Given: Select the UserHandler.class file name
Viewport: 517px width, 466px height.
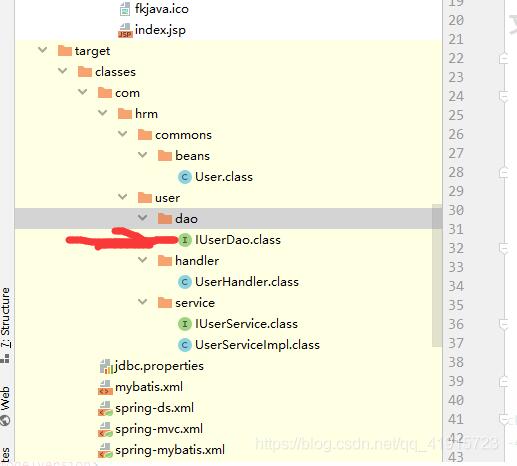Looking at the screenshot, I should click(x=247, y=282).
